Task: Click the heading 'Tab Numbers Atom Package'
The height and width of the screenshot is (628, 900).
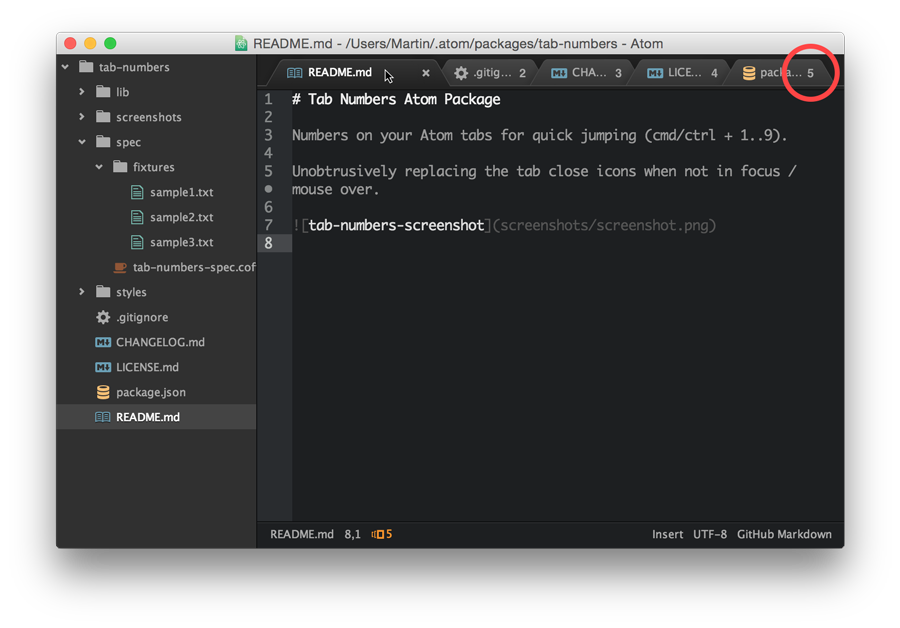Action: 404,99
